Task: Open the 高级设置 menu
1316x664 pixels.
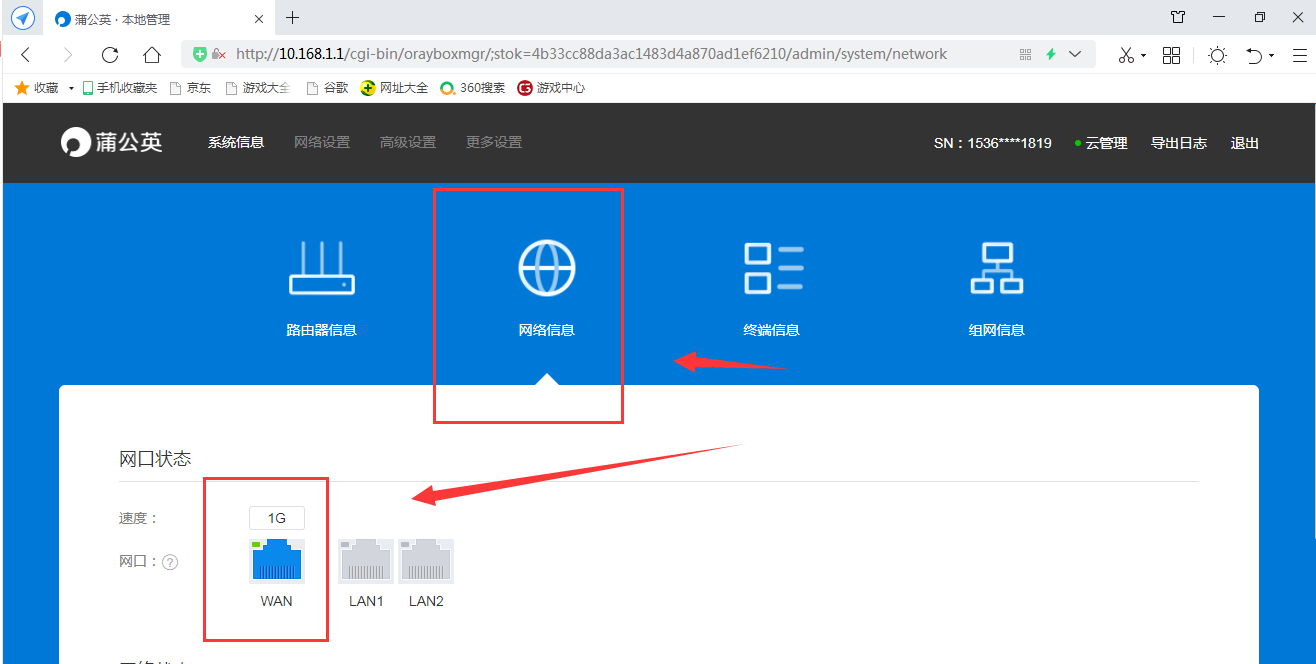Action: point(408,143)
